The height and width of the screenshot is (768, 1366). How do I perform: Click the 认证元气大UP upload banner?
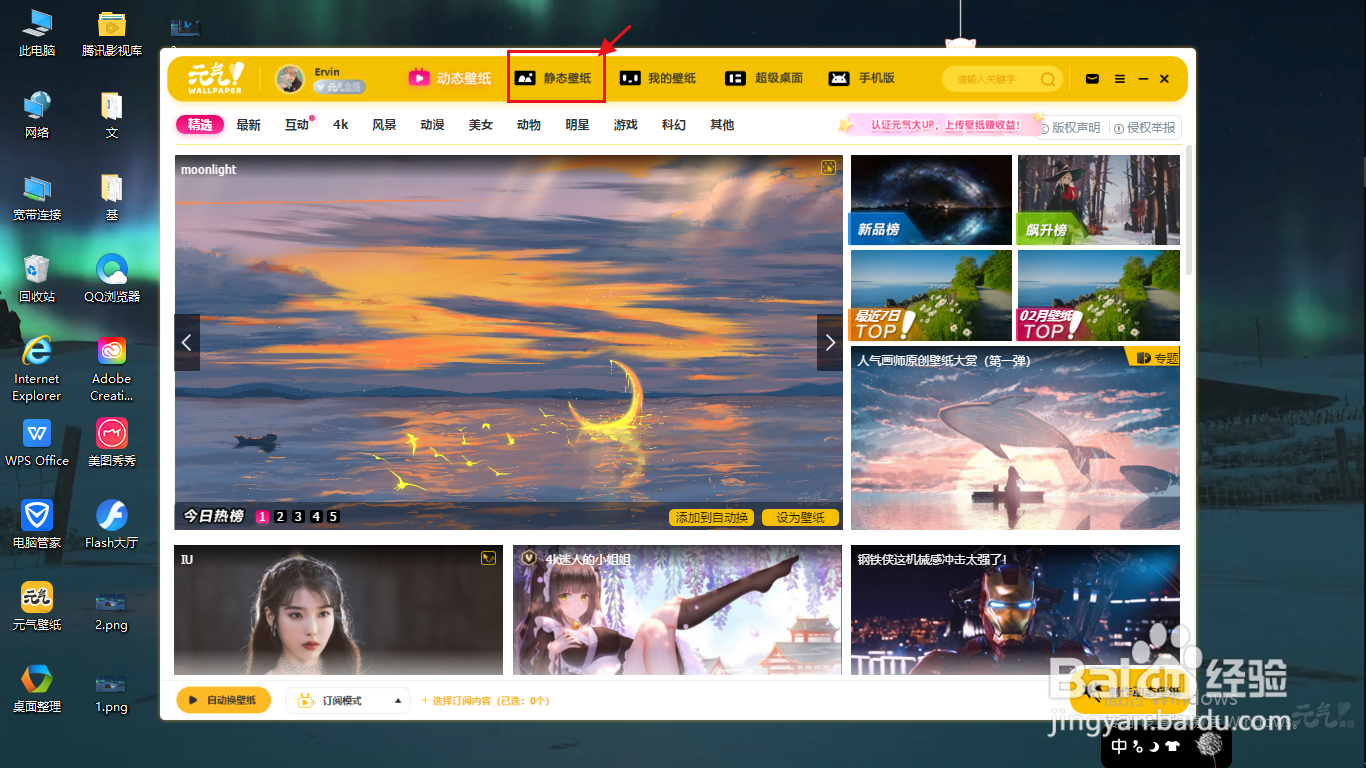click(x=940, y=125)
